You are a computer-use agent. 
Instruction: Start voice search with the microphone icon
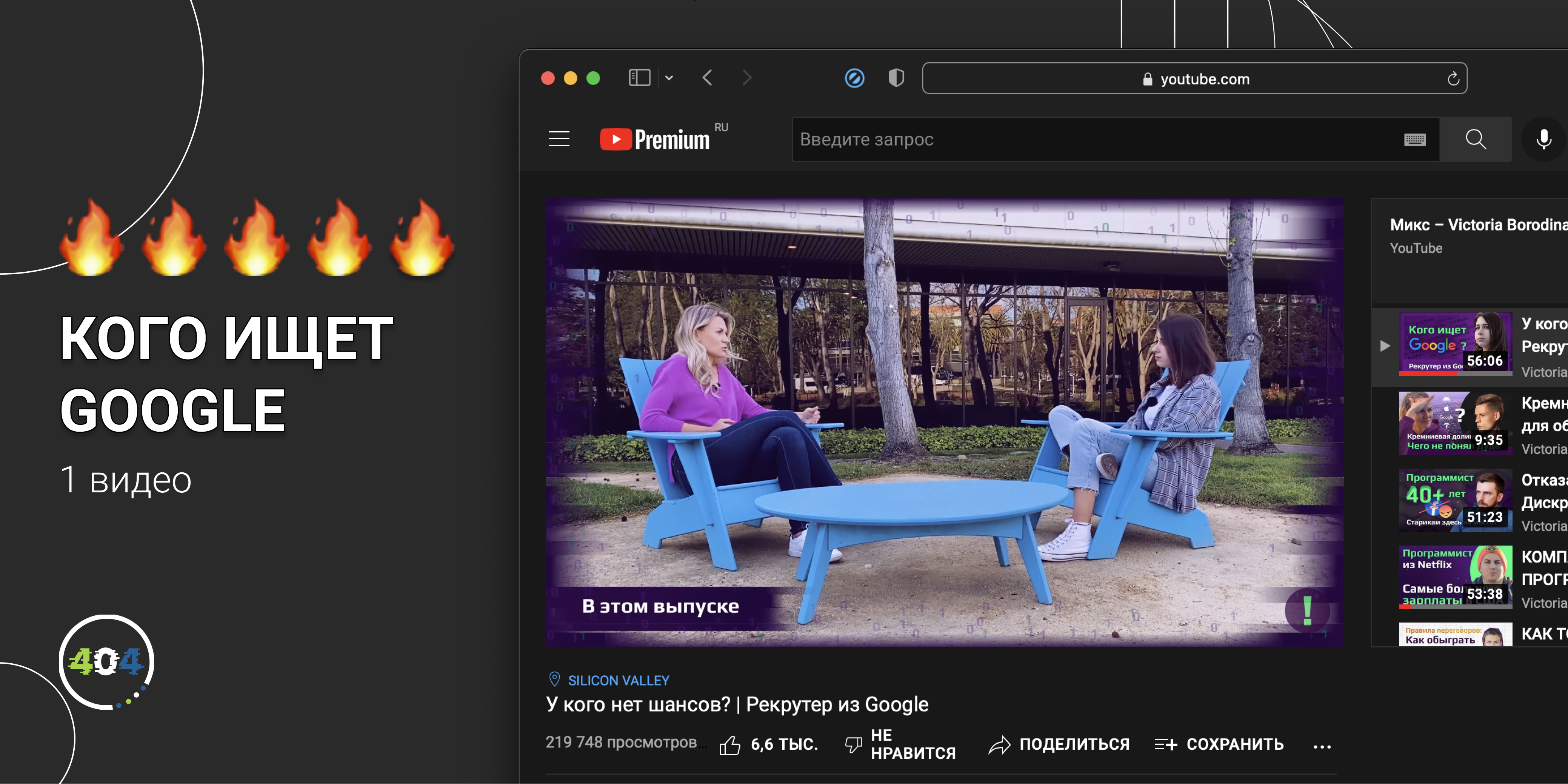[1543, 139]
